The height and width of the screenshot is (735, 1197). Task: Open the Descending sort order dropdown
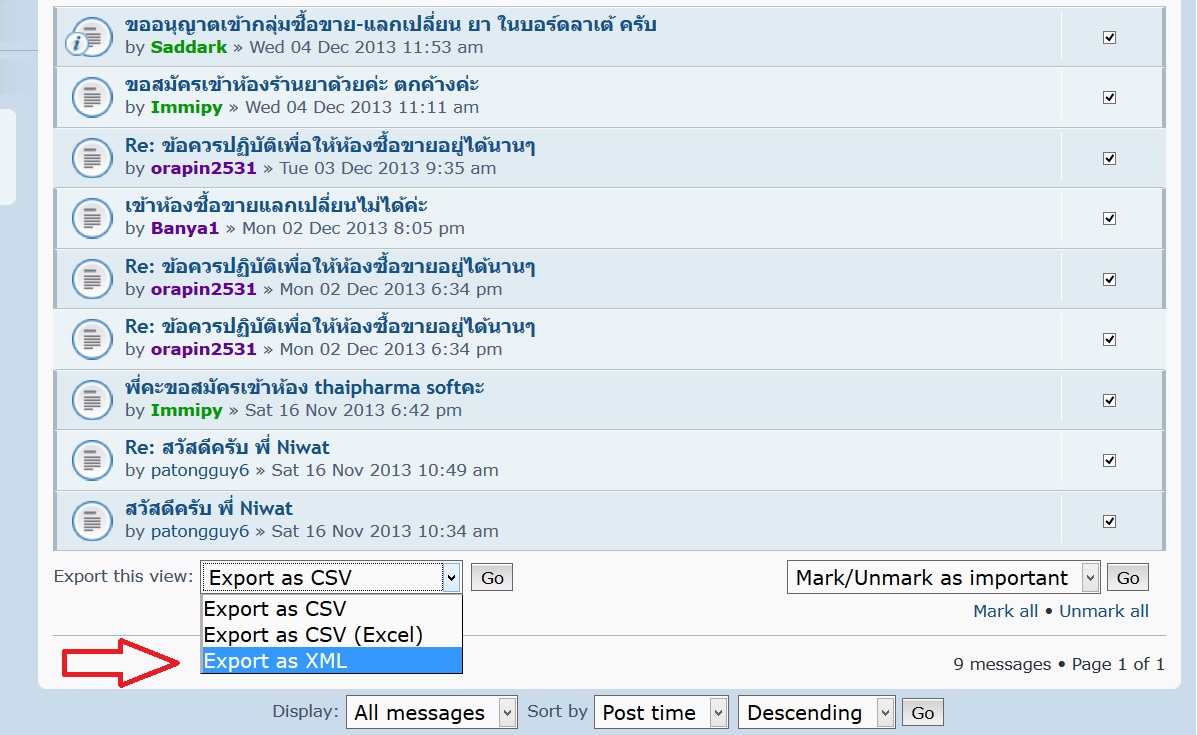pyautogui.click(x=816, y=713)
